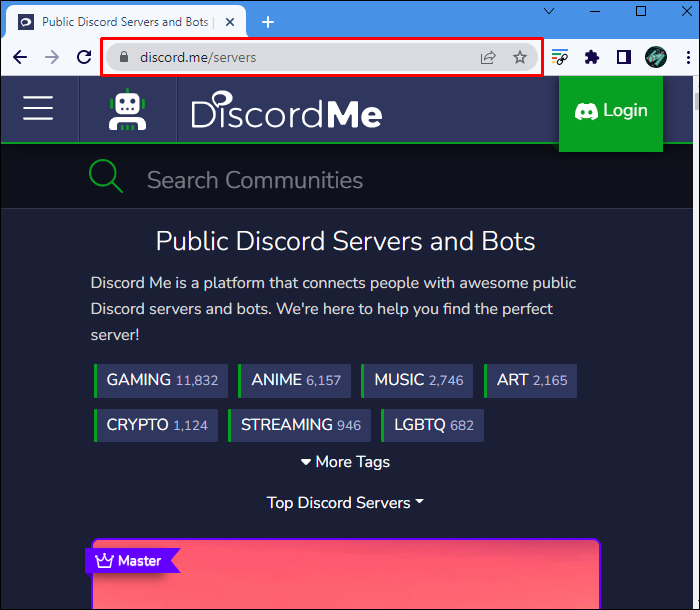Image resolution: width=700 pixels, height=610 pixels.
Task: Share this page icon in address bar
Action: (x=488, y=57)
